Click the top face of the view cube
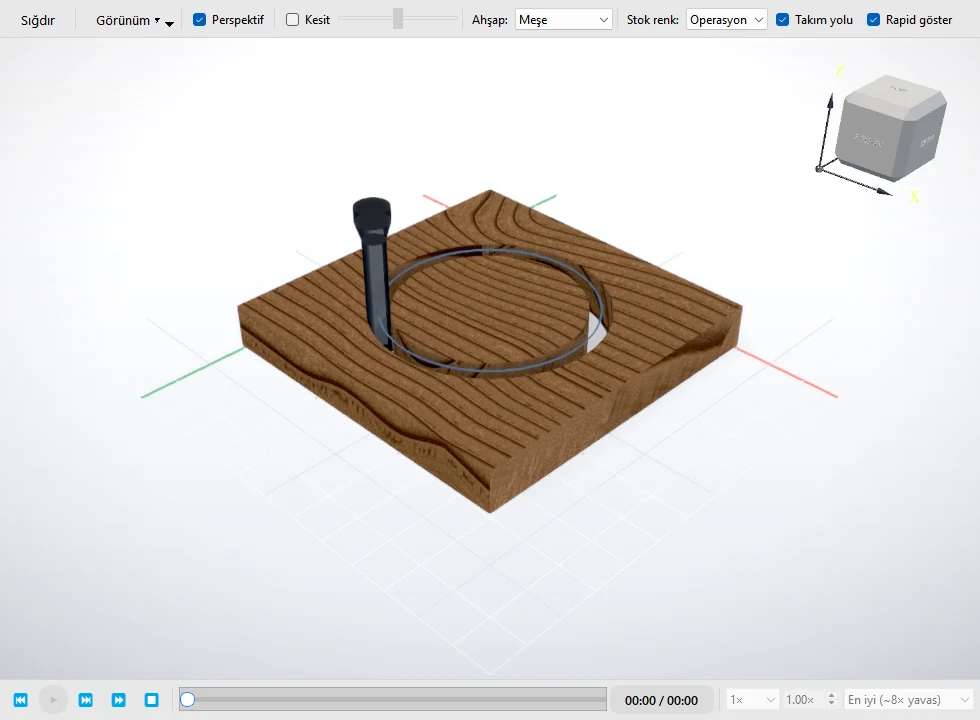980x720 pixels. [x=897, y=92]
